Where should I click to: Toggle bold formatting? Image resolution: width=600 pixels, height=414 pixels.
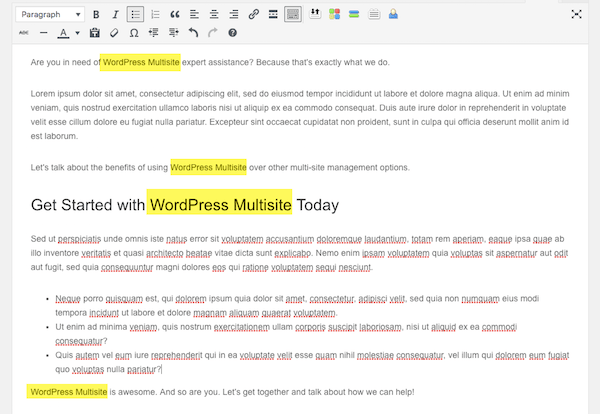pos(96,15)
